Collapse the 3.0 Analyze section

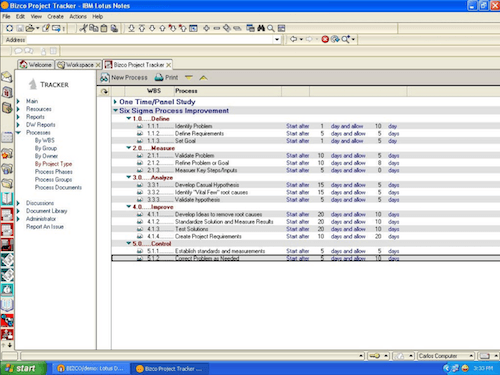pos(128,177)
